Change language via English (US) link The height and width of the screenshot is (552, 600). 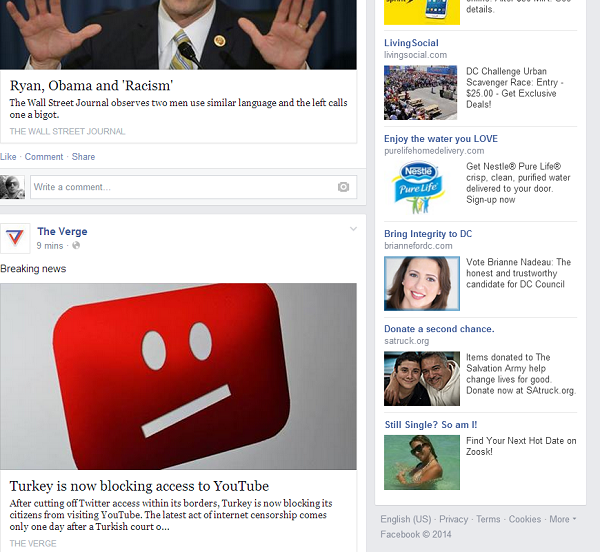406,519
